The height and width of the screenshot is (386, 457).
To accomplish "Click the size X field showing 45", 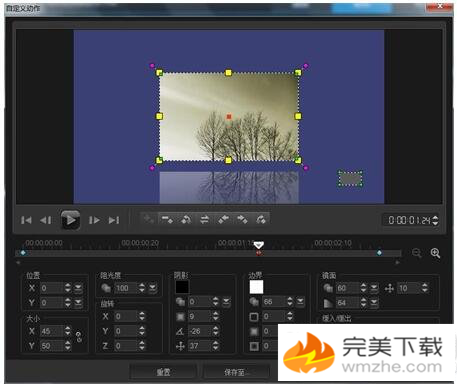I will (x=52, y=331).
